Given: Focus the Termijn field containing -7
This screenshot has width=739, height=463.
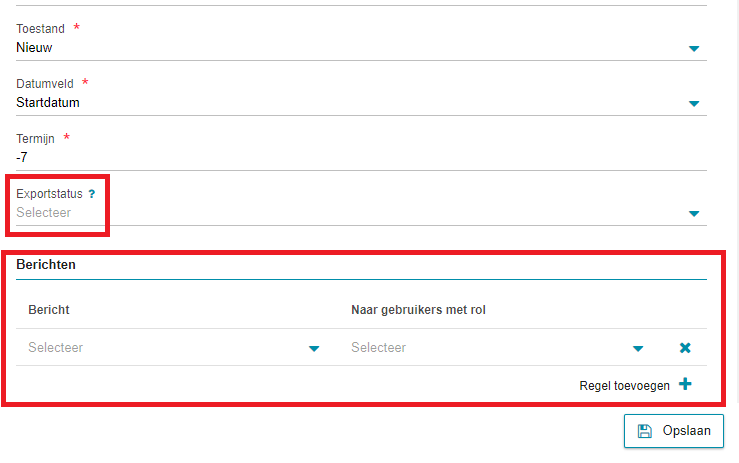Looking at the screenshot, I should (x=361, y=157).
